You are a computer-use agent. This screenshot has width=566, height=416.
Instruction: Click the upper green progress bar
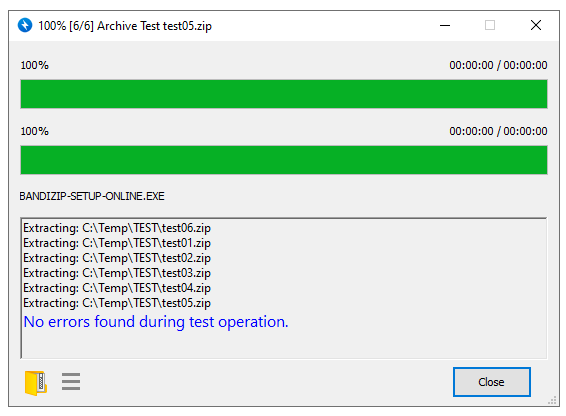point(284,94)
